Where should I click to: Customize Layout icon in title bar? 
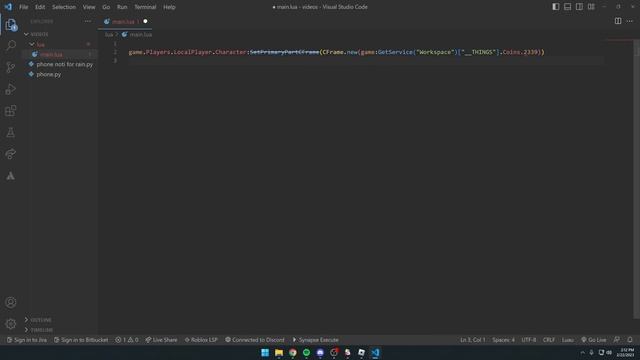pyautogui.click(x=591, y=7)
